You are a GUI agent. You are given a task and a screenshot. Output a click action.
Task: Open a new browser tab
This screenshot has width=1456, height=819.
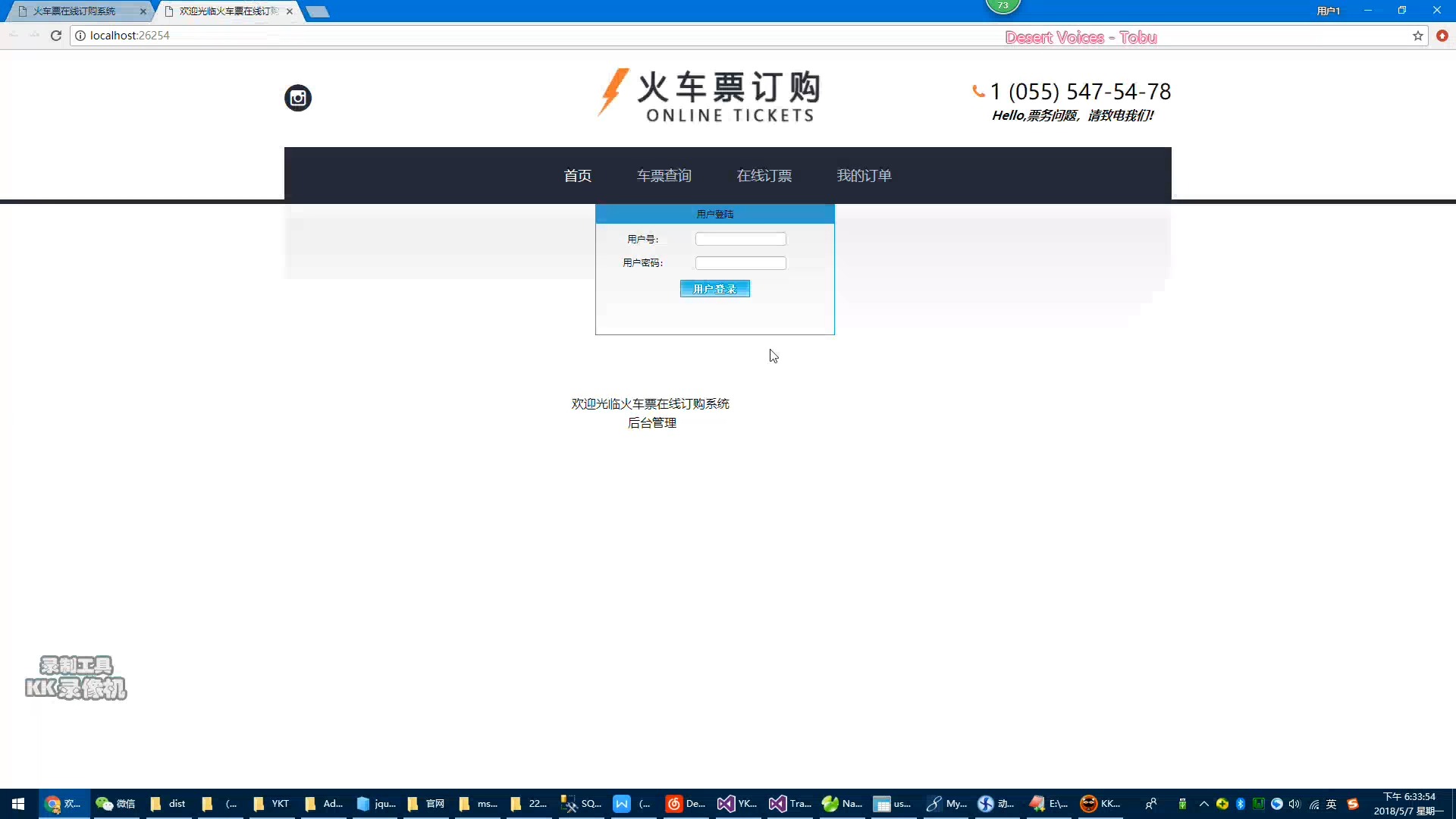[x=318, y=11]
